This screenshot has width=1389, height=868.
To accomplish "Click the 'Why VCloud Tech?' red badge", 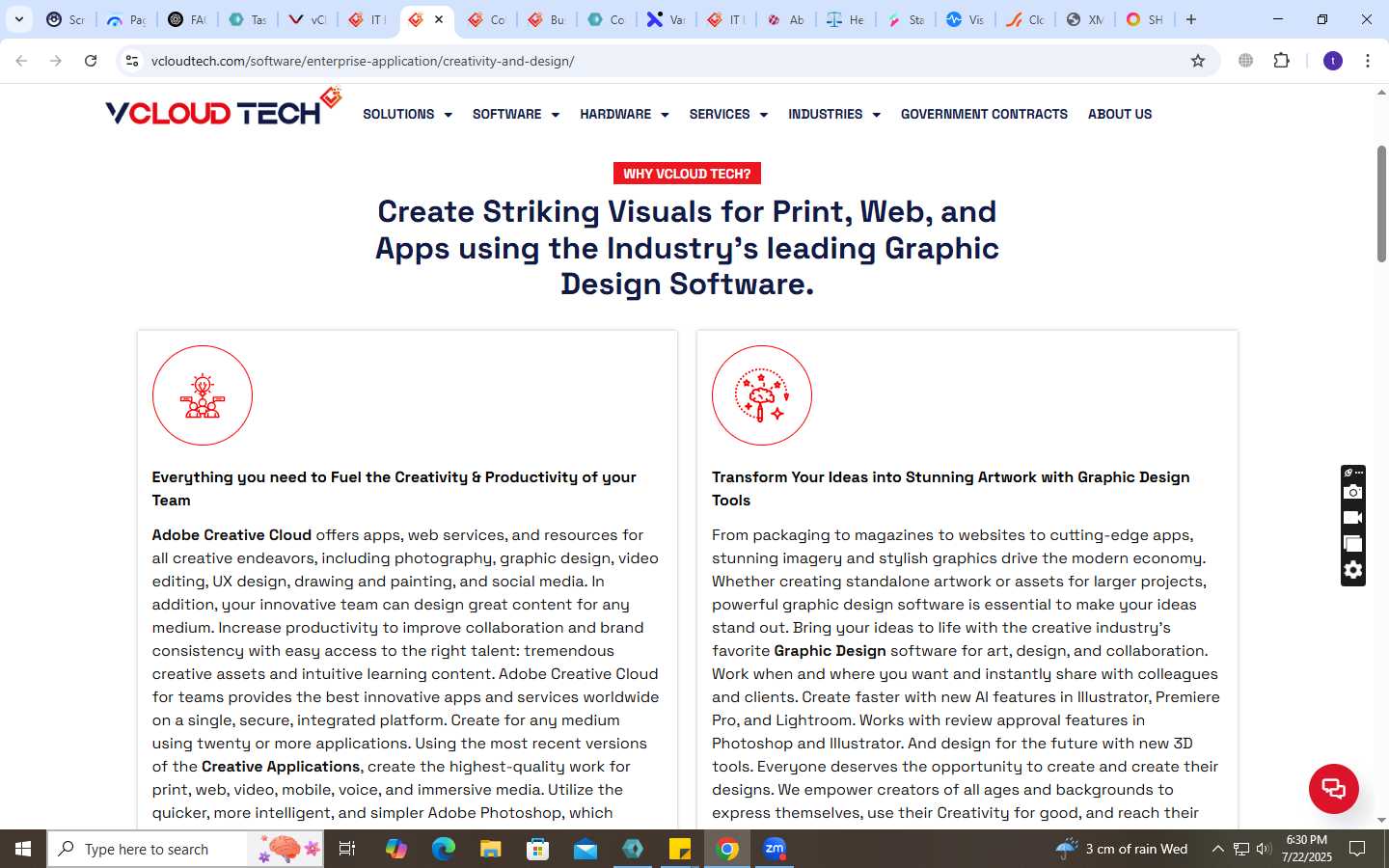I will click(687, 174).
